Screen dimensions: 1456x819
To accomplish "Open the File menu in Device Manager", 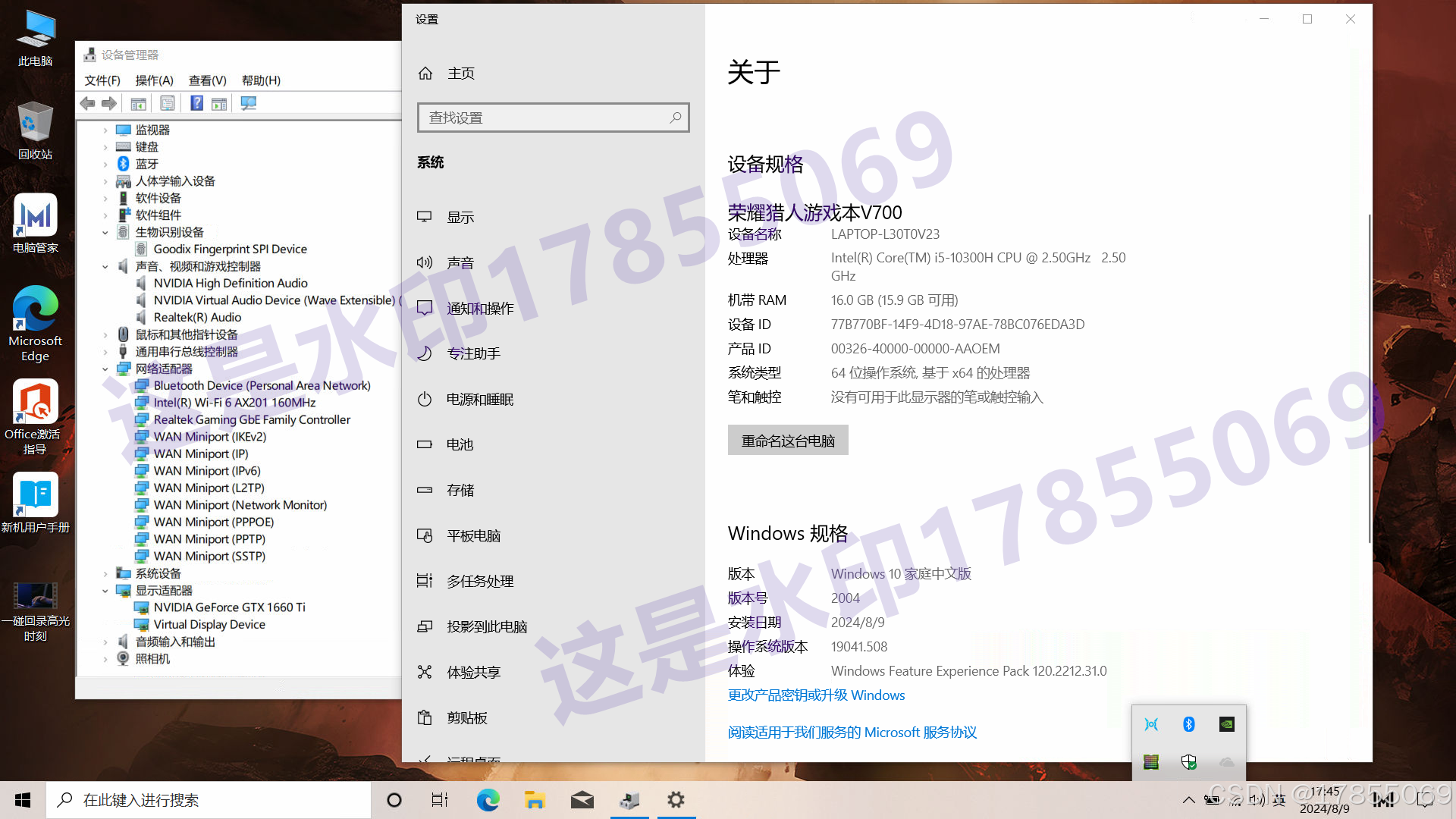I will (x=102, y=80).
